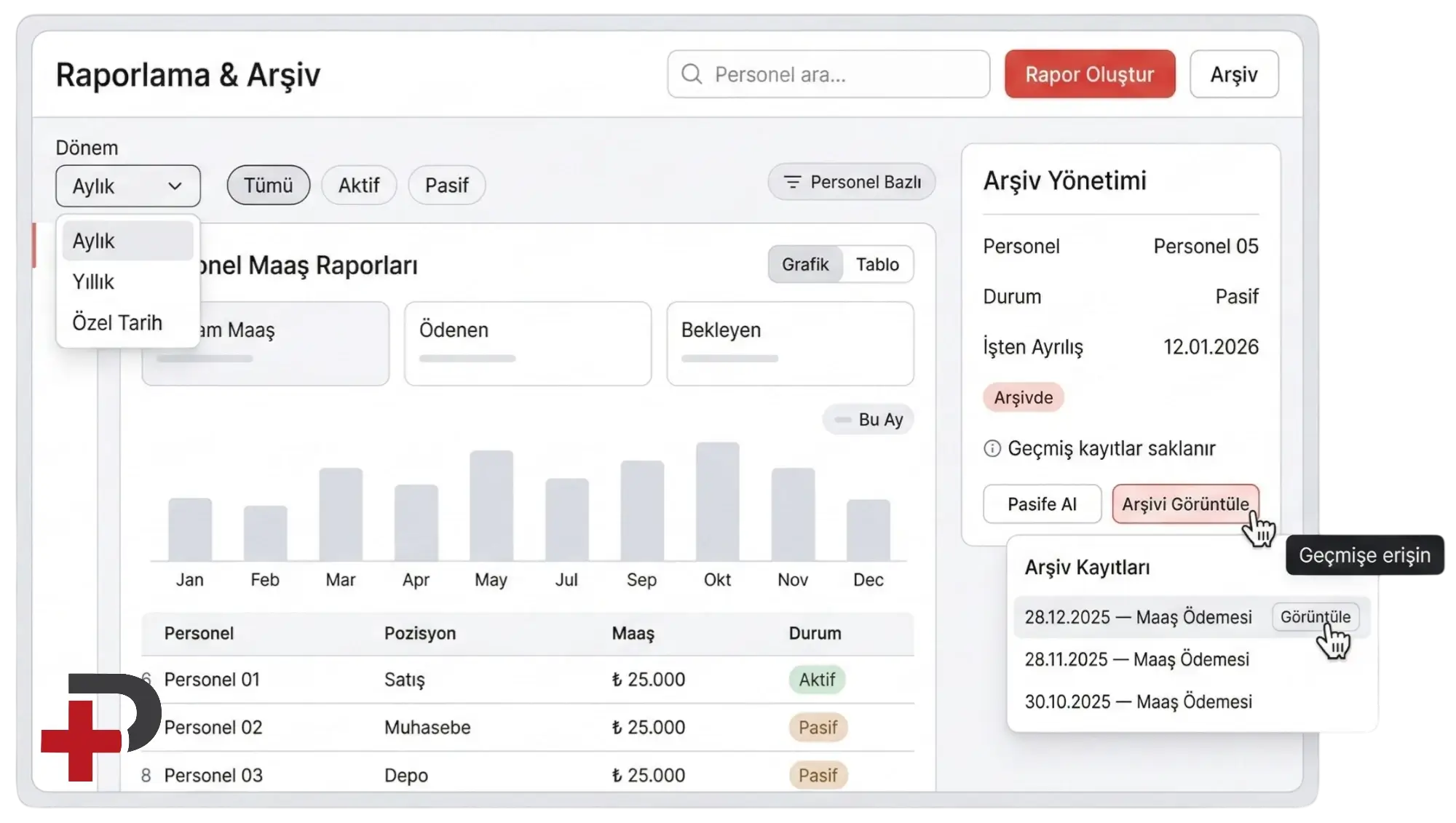Click the Arşivde status badge

(x=1023, y=397)
